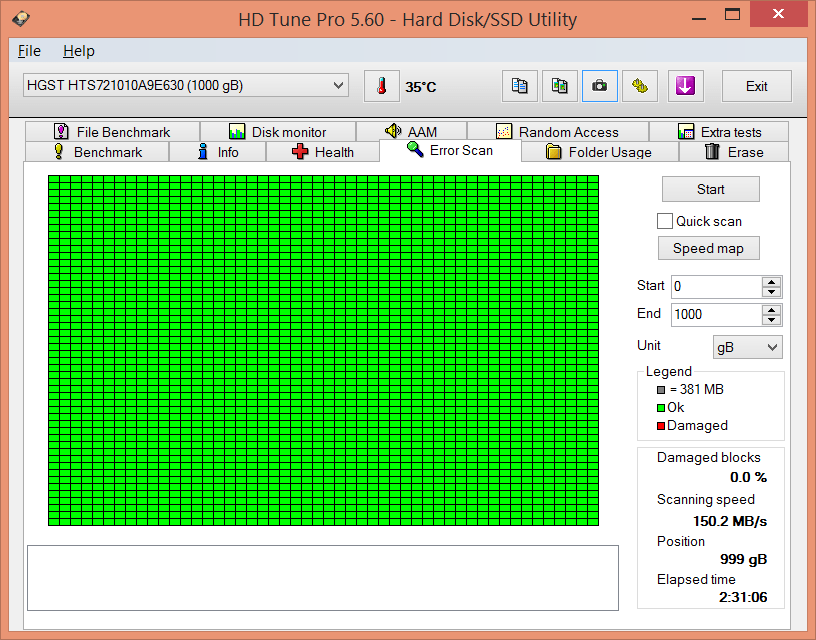Click the Start scan button
This screenshot has height=640, width=816.
710,189
